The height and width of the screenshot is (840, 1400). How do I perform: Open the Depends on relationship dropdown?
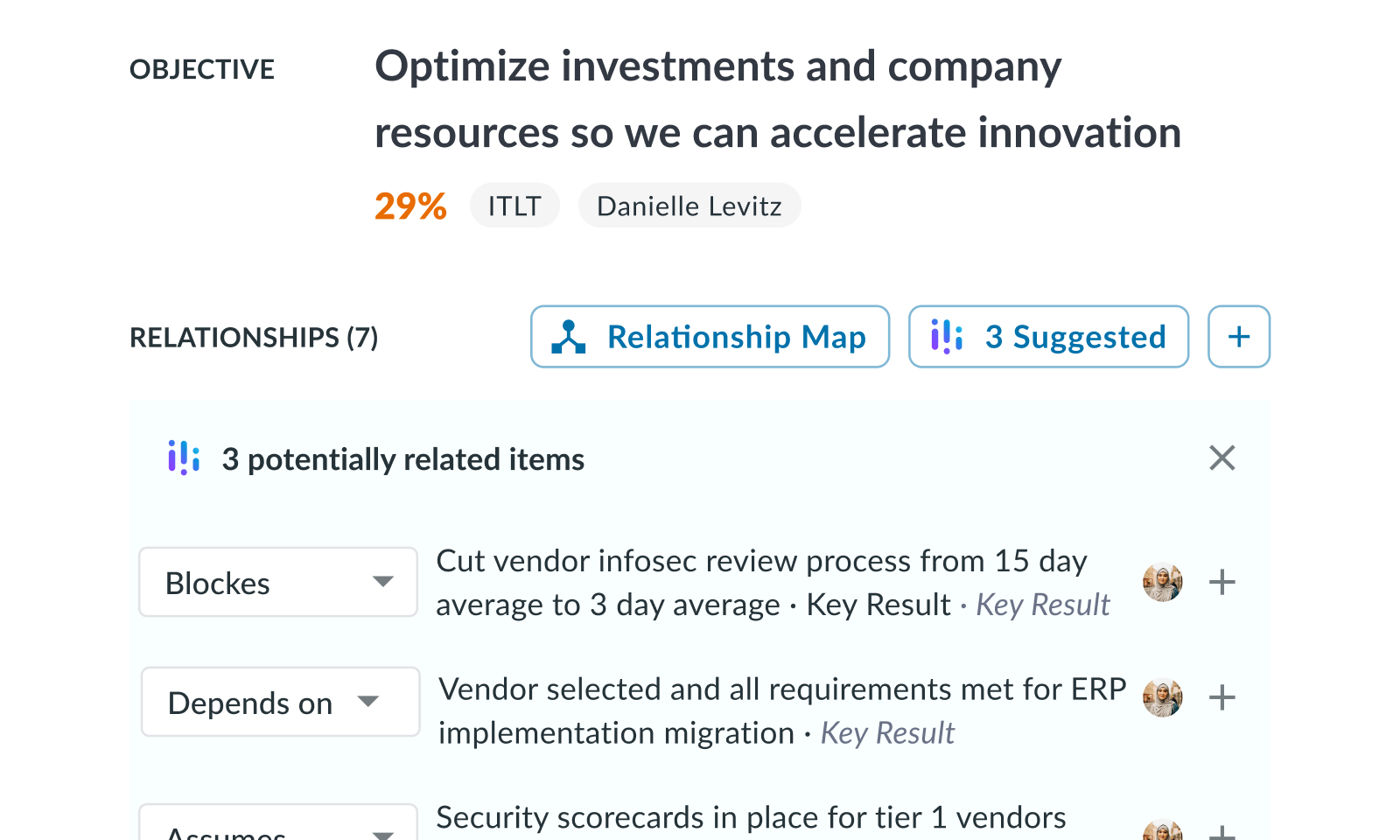280,702
